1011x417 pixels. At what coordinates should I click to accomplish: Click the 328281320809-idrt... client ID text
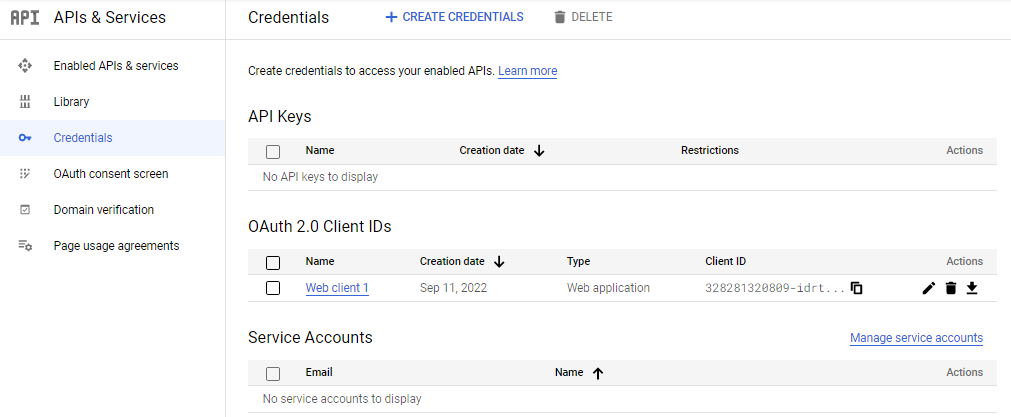click(x=775, y=288)
